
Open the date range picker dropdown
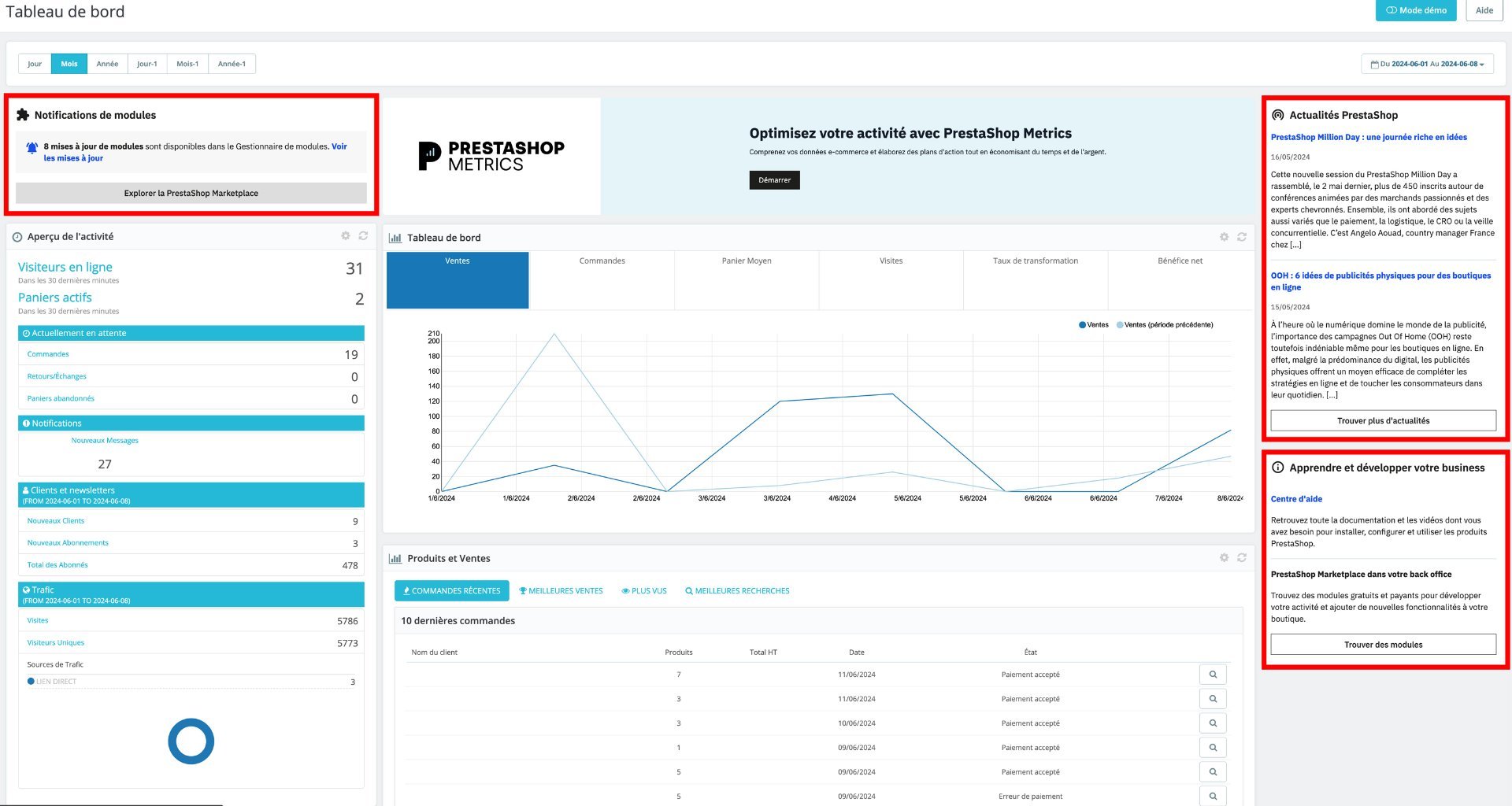1427,64
